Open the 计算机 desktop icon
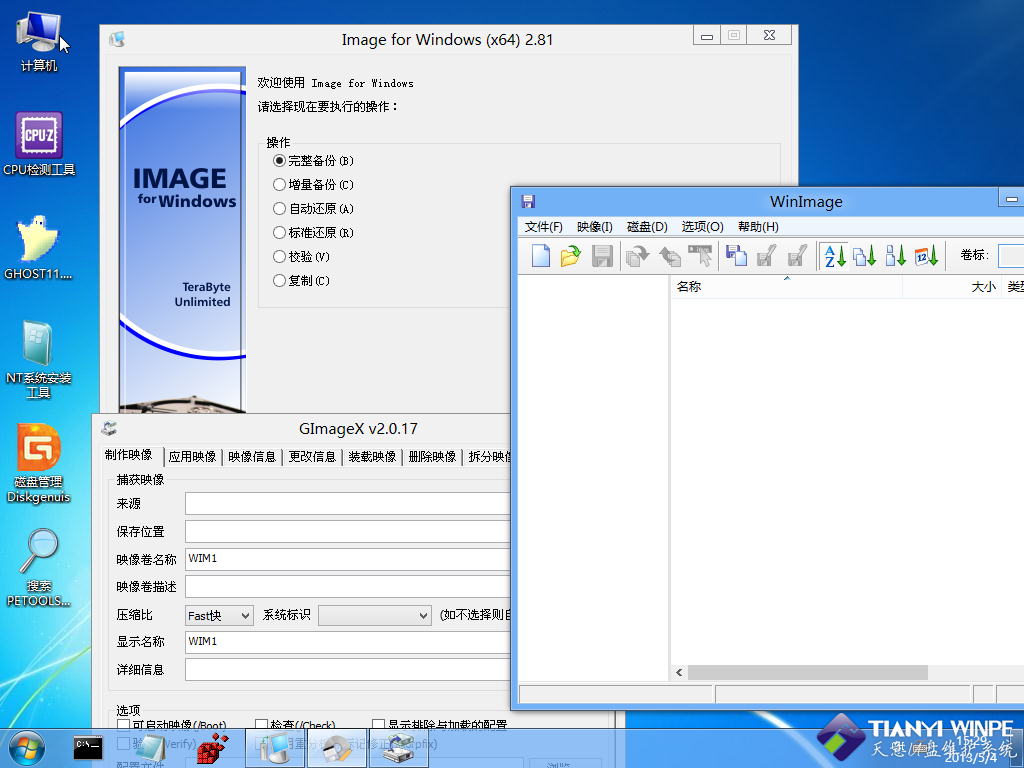This screenshot has height=768, width=1024. (39, 41)
